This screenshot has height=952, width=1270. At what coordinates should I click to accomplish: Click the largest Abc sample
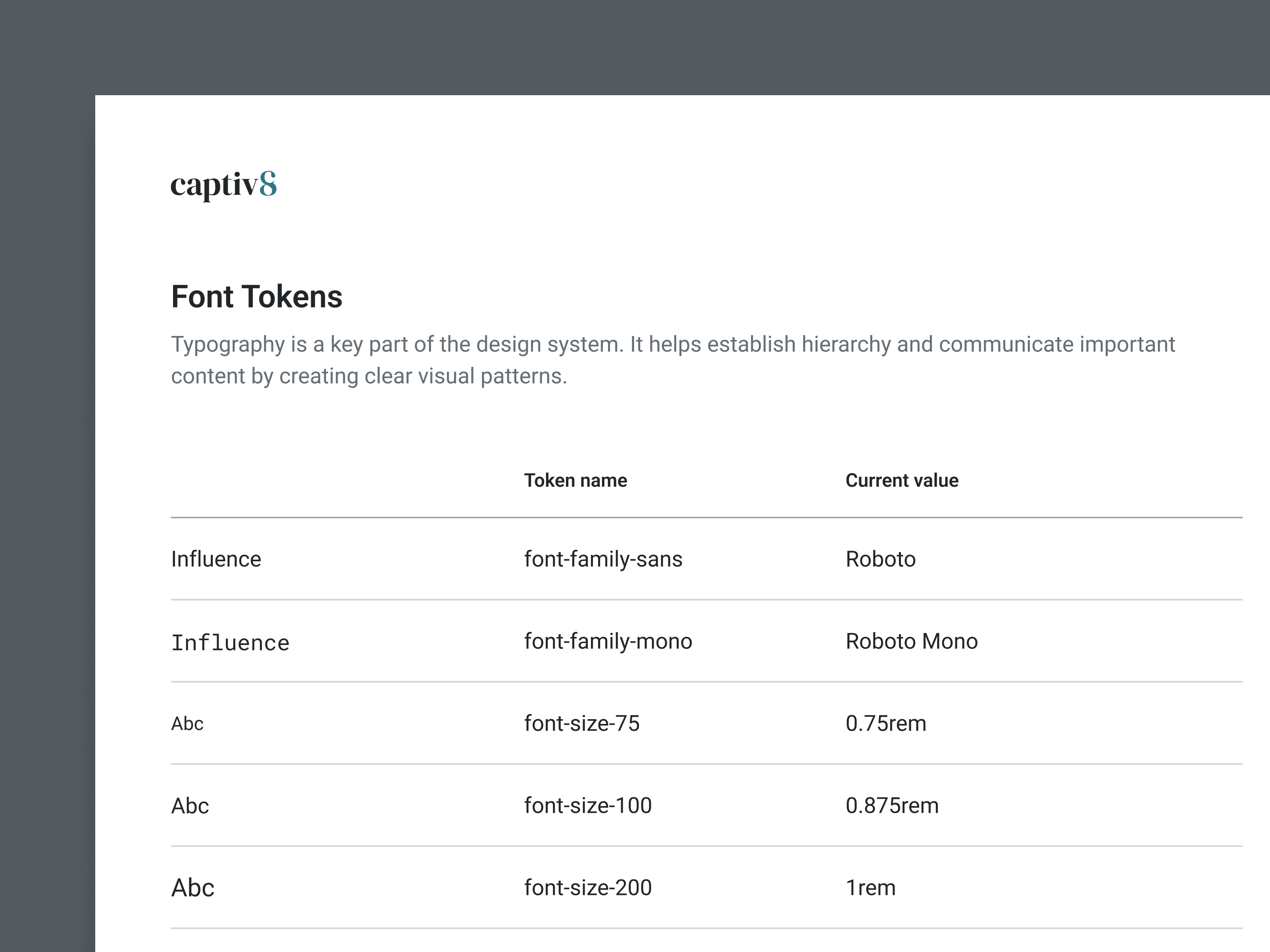point(193,888)
